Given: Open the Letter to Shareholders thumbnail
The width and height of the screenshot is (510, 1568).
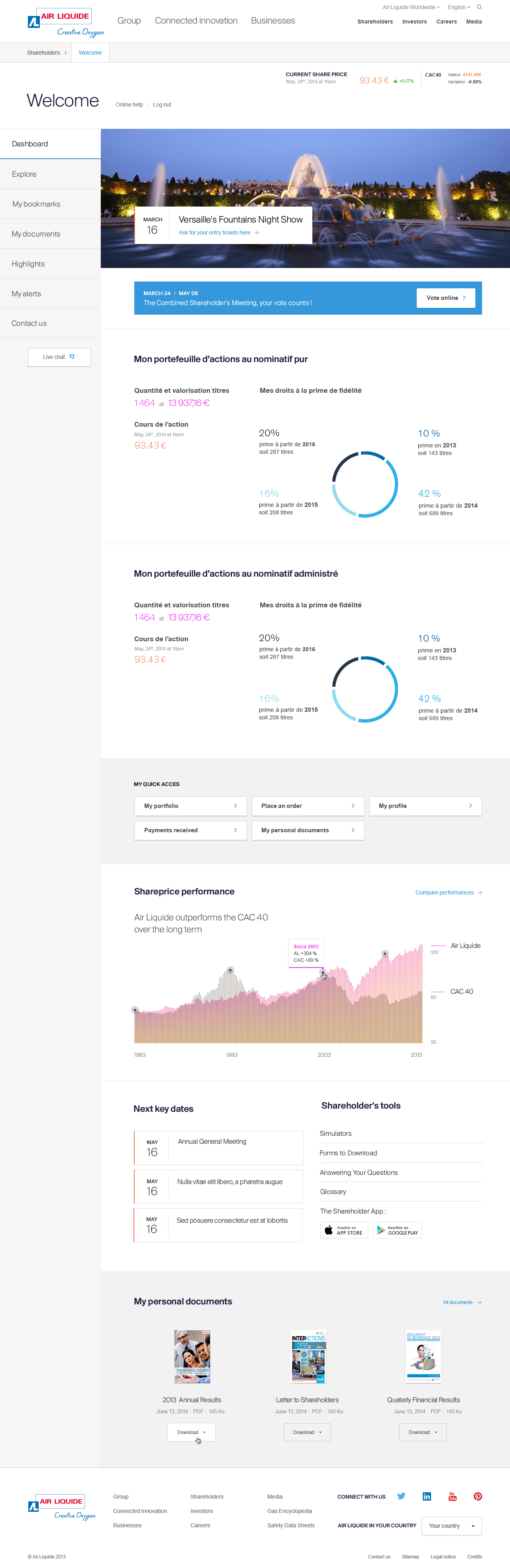Looking at the screenshot, I should pyautogui.click(x=308, y=1356).
